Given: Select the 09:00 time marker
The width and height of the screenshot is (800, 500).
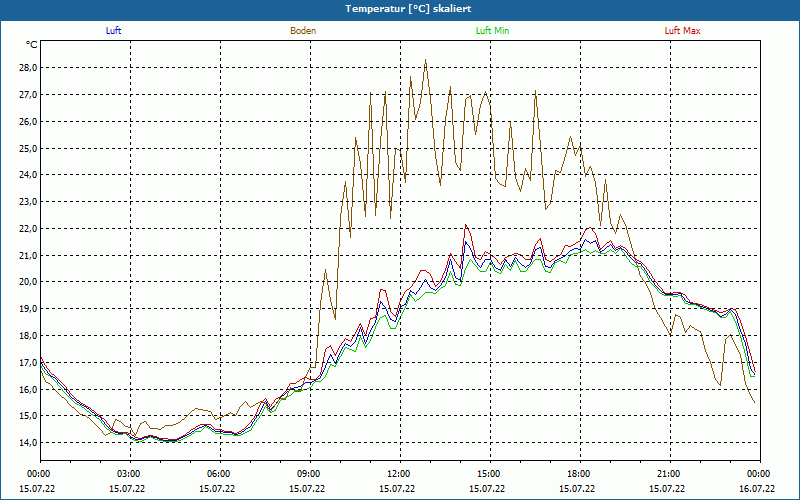Looking at the screenshot, I should tap(309, 474).
